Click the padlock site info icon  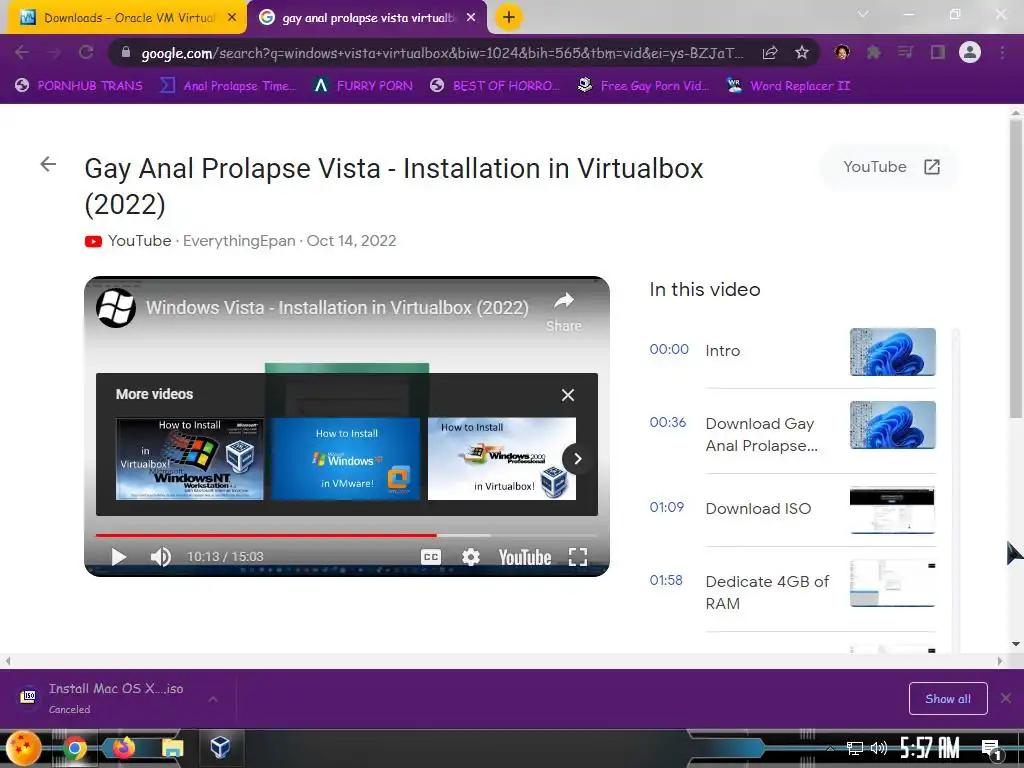[x=126, y=53]
